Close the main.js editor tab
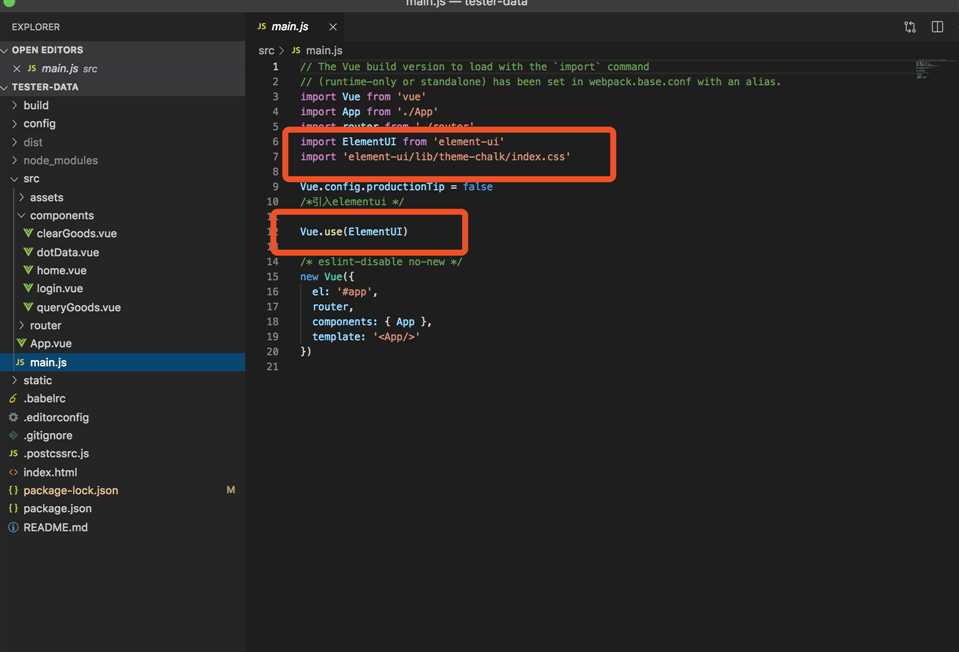 click(x=333, y=27)
